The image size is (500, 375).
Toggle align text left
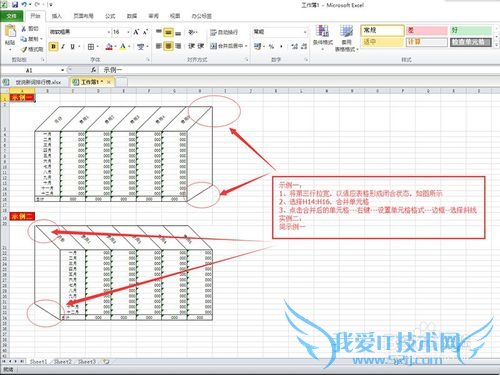click(x=159, y=46)
